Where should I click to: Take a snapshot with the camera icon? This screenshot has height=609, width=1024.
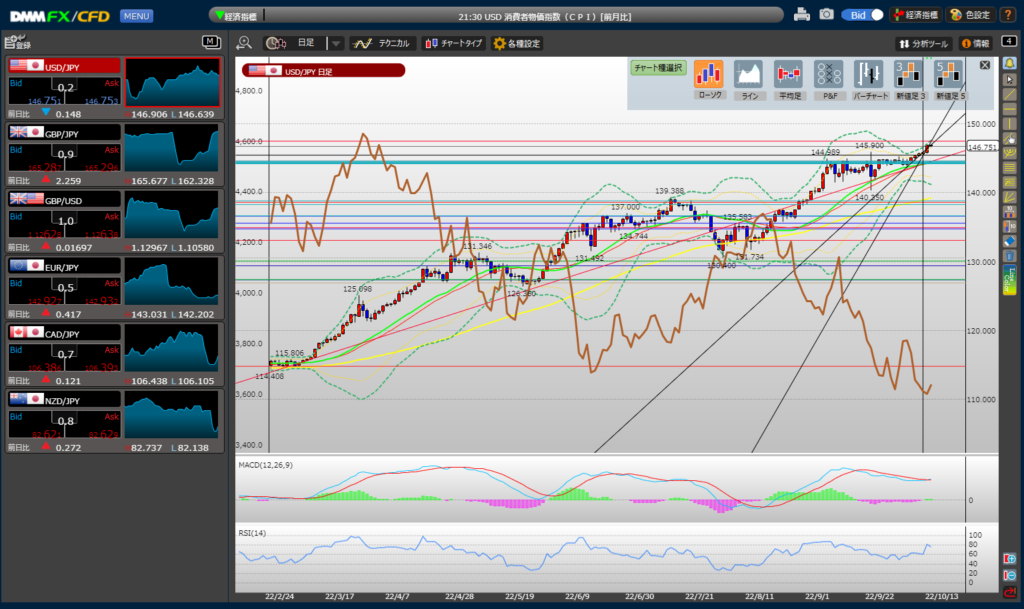826,15
